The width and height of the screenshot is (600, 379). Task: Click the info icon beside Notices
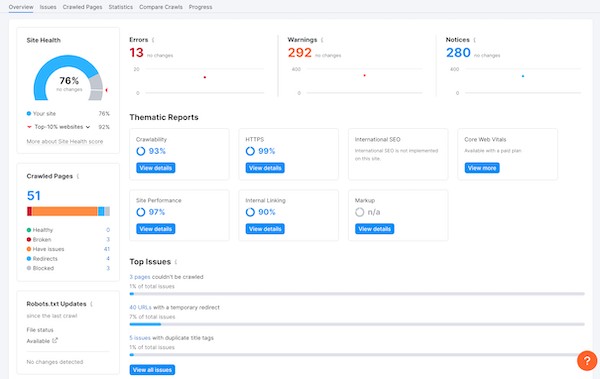point(474,40)
